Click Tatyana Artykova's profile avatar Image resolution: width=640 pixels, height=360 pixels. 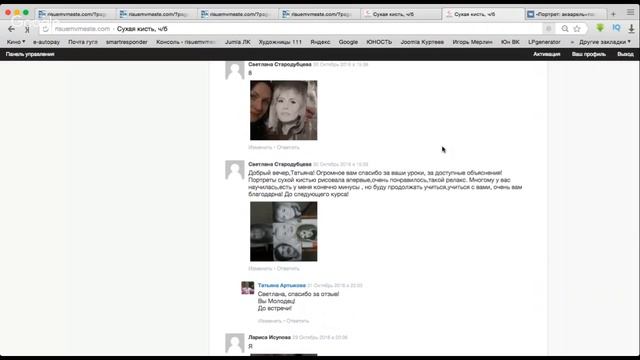[247, 288]
